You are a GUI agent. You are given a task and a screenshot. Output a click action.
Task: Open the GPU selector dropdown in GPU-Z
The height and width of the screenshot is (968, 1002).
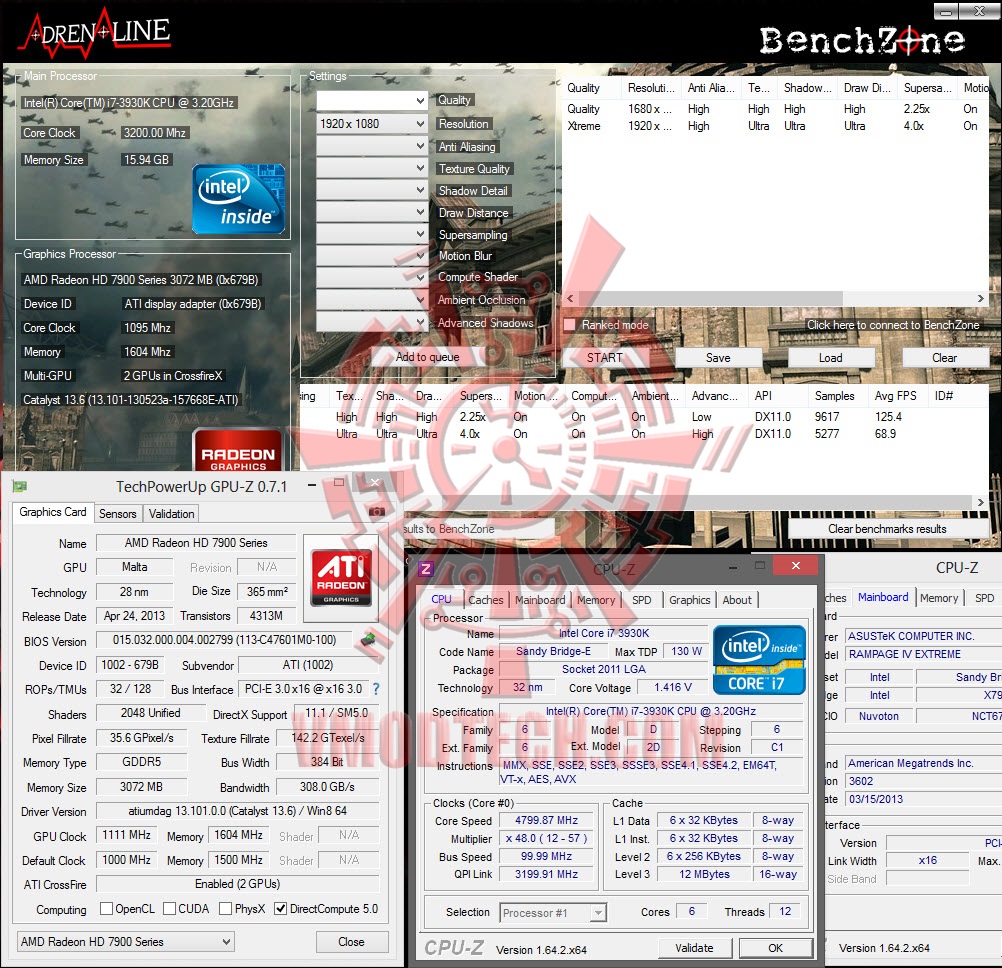coord(125,941)
